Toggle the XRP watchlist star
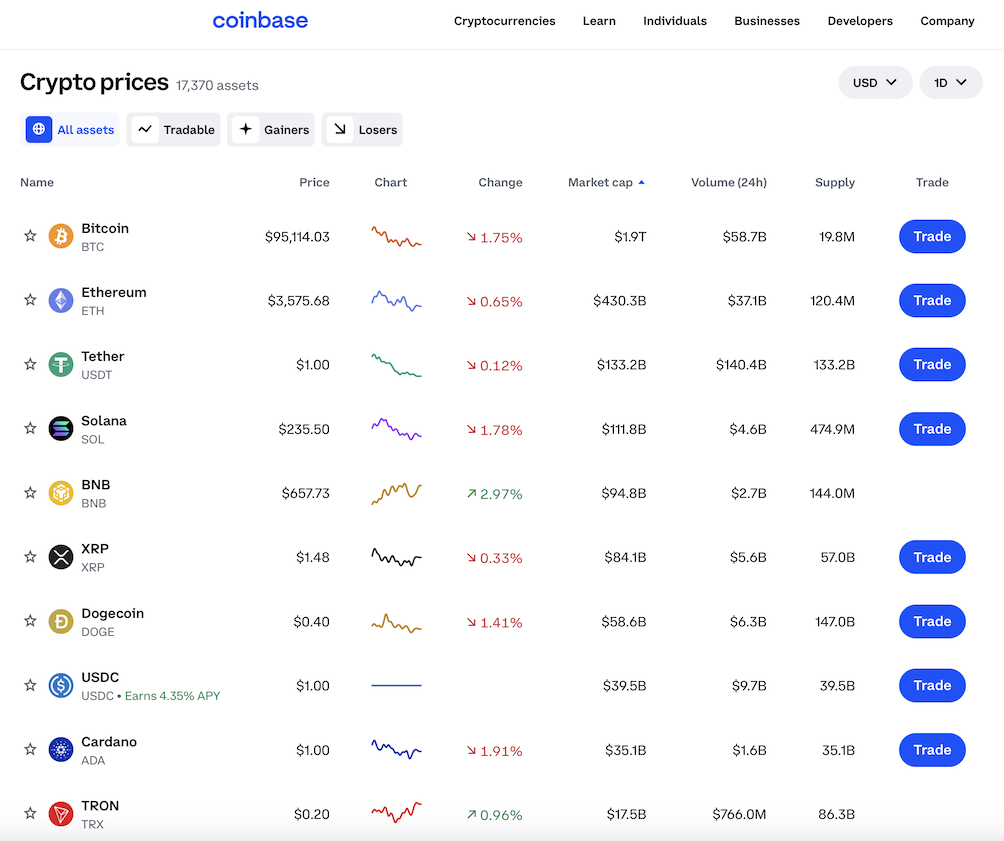 (x=30, y=557)
